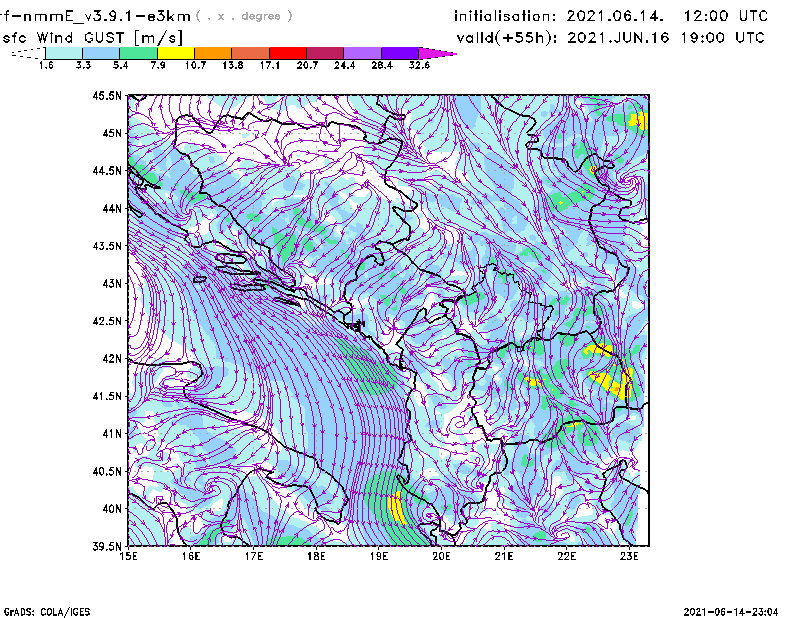This screenshot has width=800, height=618.
Task: Click the '22E' longitude label
Action: pos(566,556)
